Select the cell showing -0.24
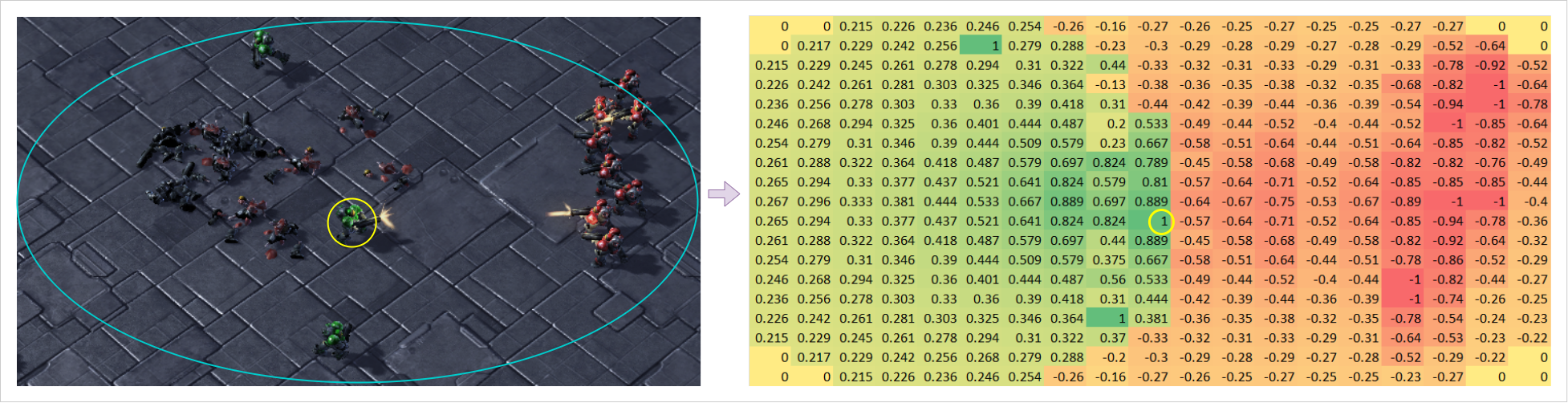The image size is (1568, 403). 1486,318
